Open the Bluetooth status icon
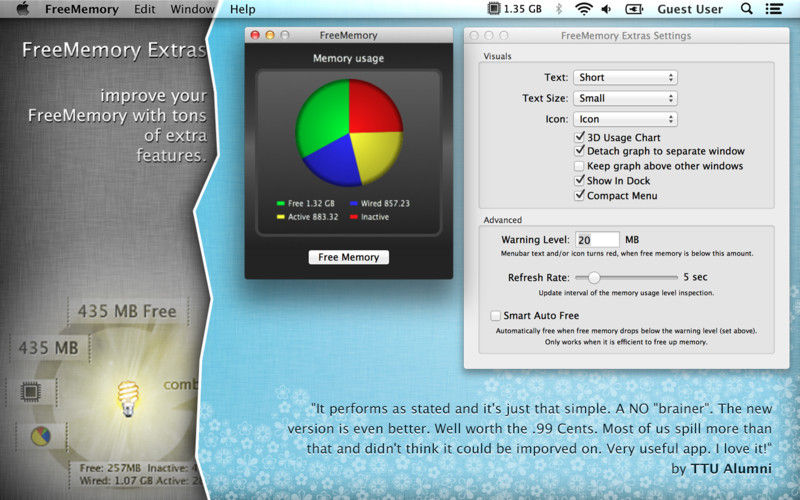The image size is (800, 500). [x=559, y=9]
